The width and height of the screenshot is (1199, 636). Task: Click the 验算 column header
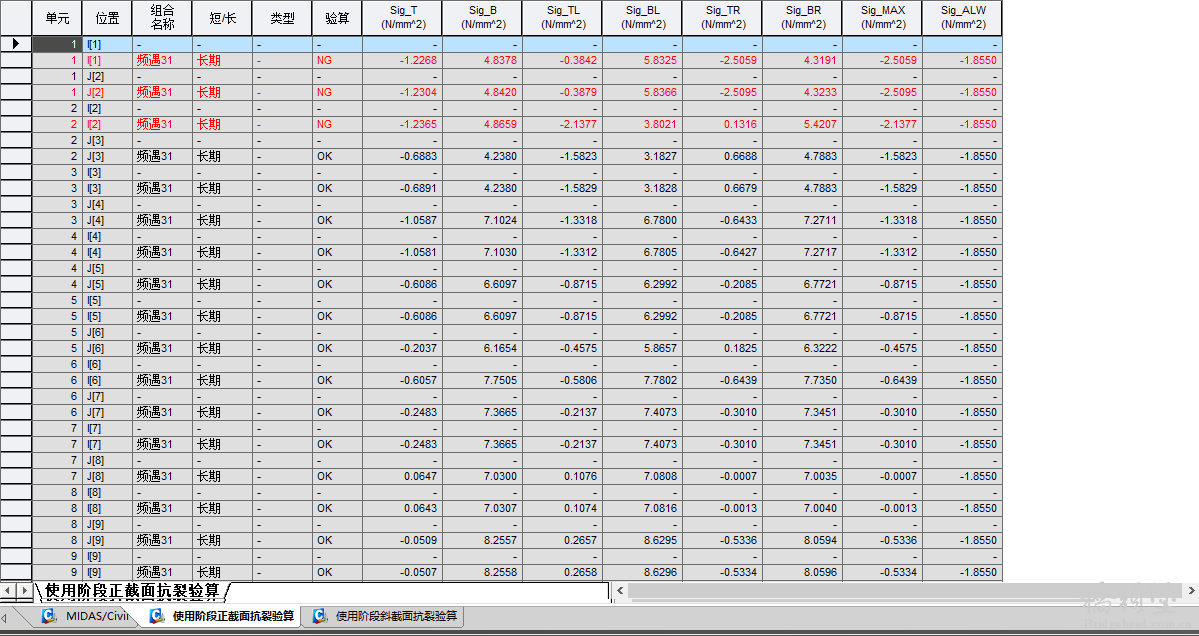tap(337, 18)
